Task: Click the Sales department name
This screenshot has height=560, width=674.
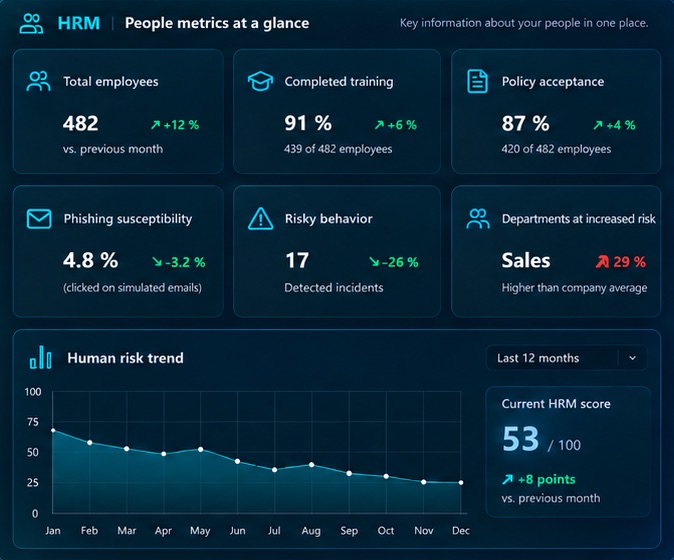Action: pos(526,260)
